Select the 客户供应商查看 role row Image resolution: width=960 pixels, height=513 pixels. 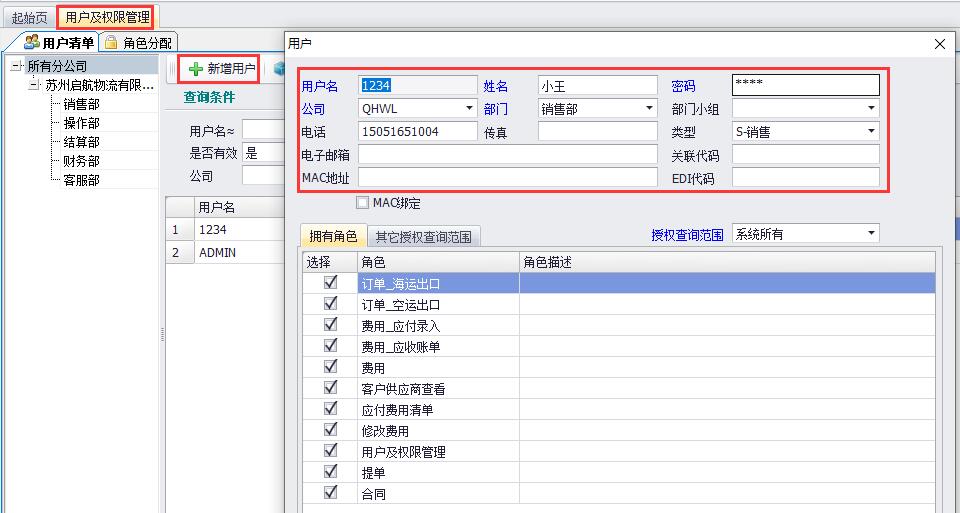click(619, 388)
